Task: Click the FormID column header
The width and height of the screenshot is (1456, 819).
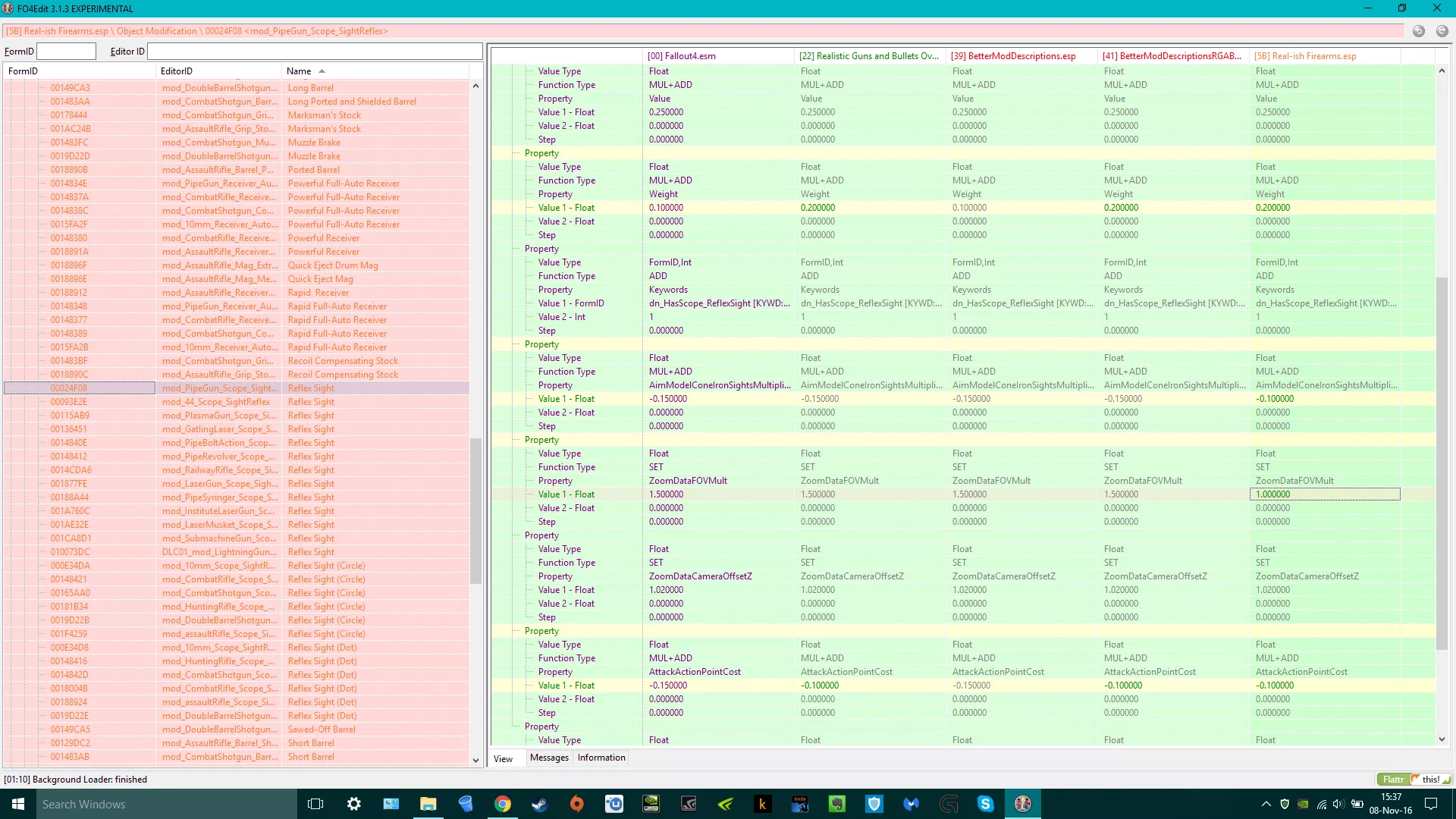Action: (x=80, y=71)
